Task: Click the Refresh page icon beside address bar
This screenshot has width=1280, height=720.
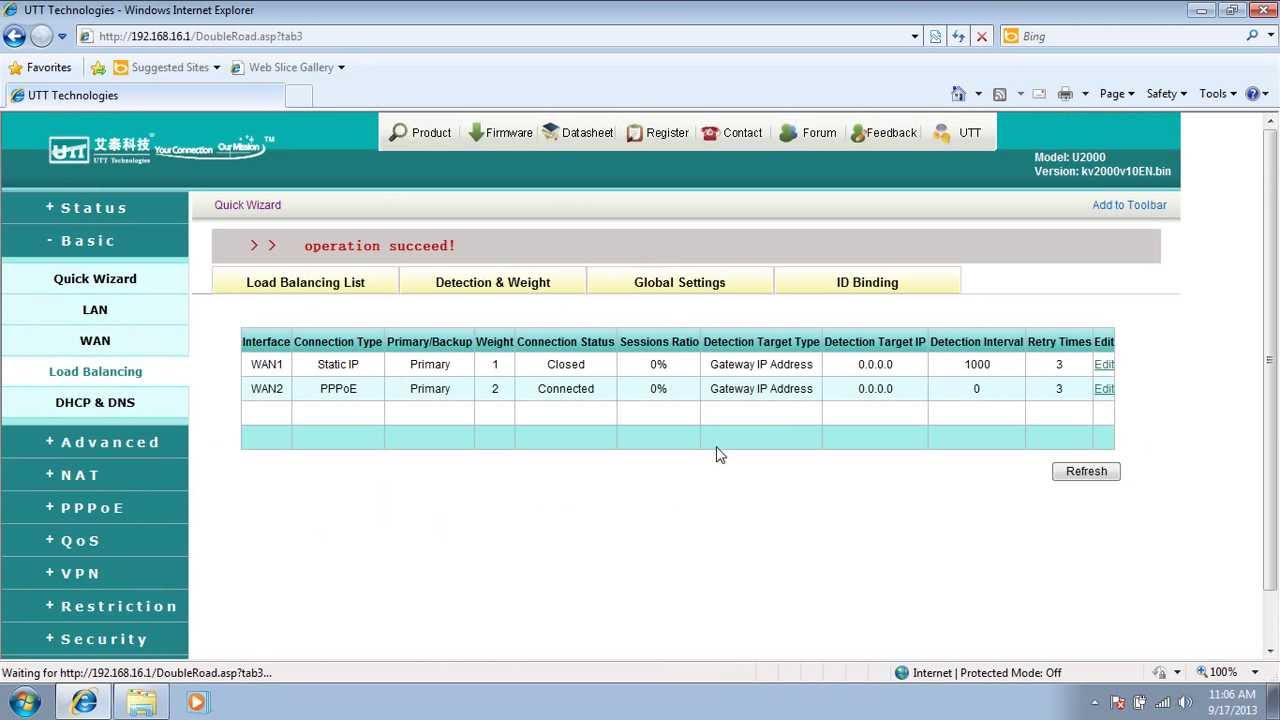Action: coord(958,36)
